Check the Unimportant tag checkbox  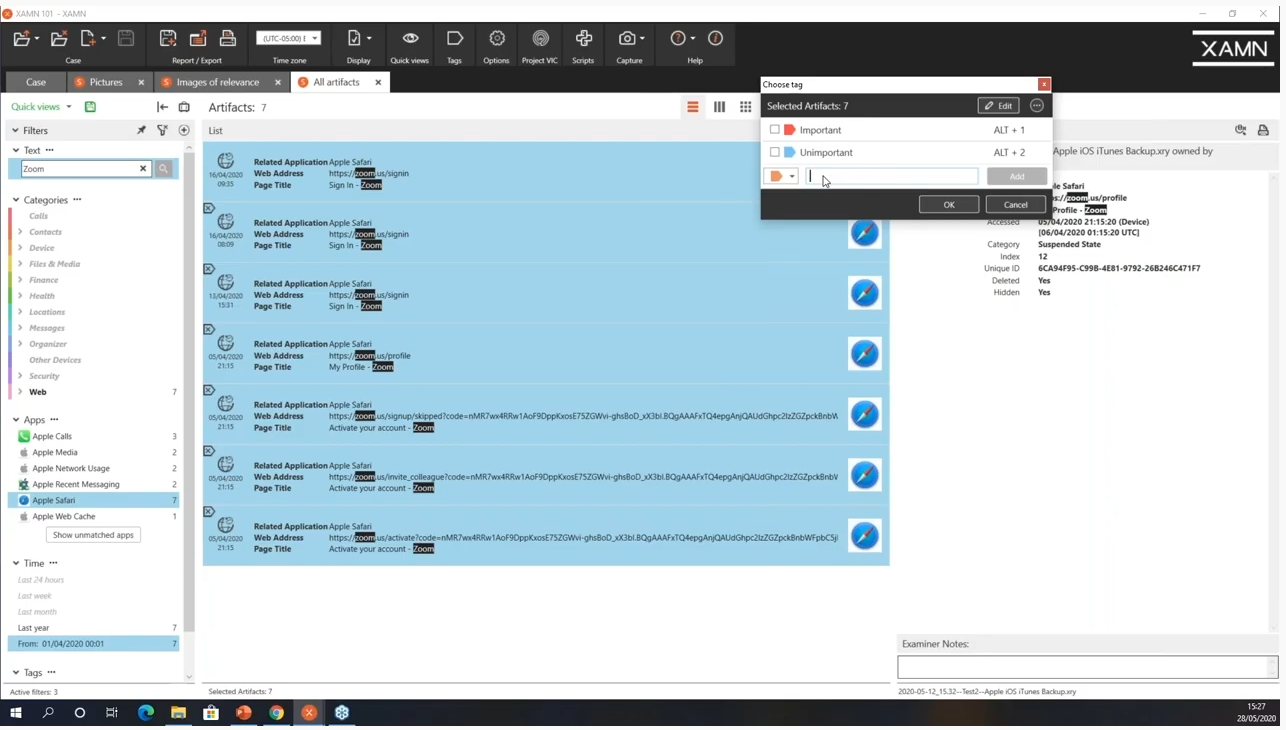[x=775, y=153]
